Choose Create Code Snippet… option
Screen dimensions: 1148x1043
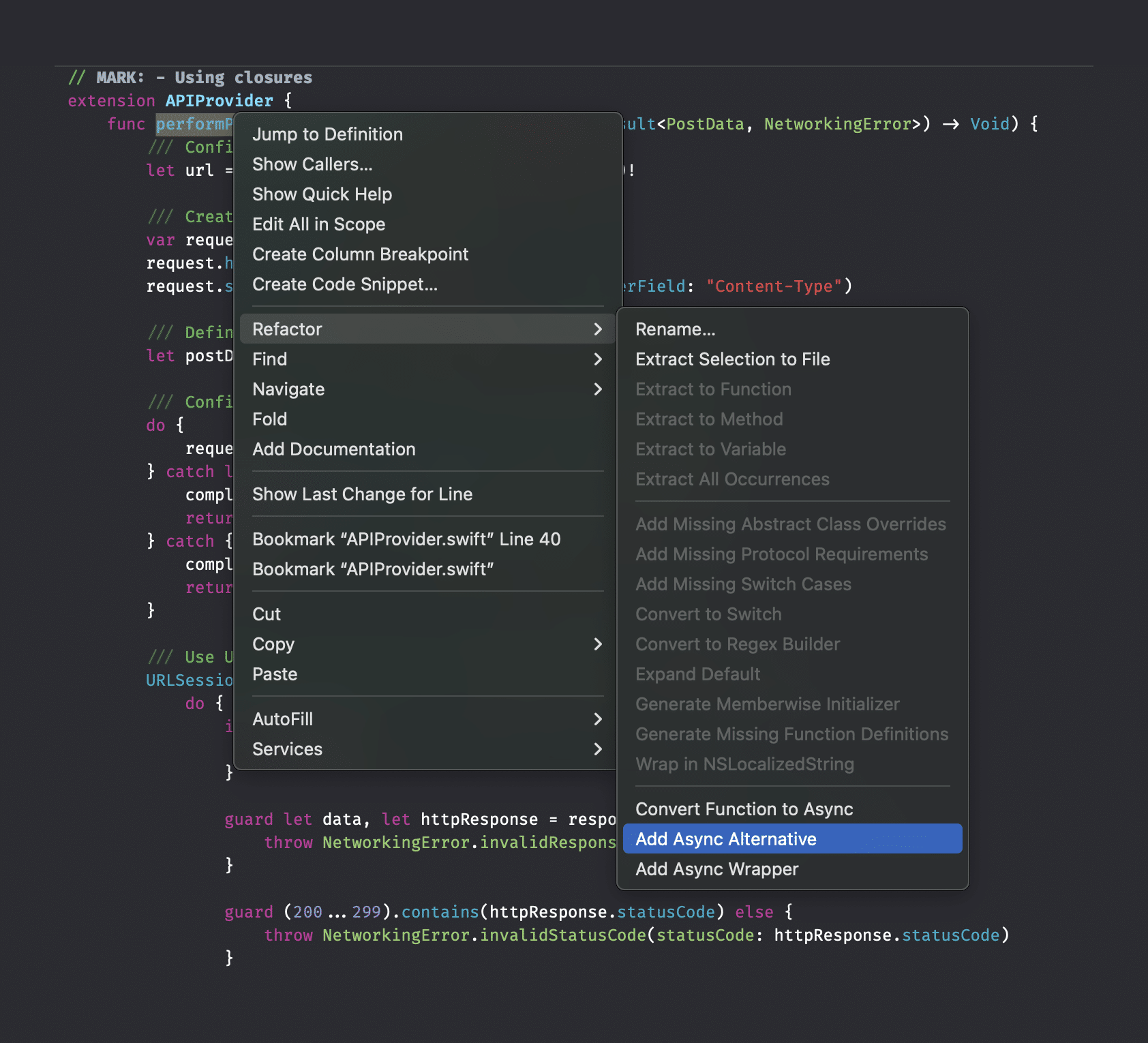coord(344,284)
